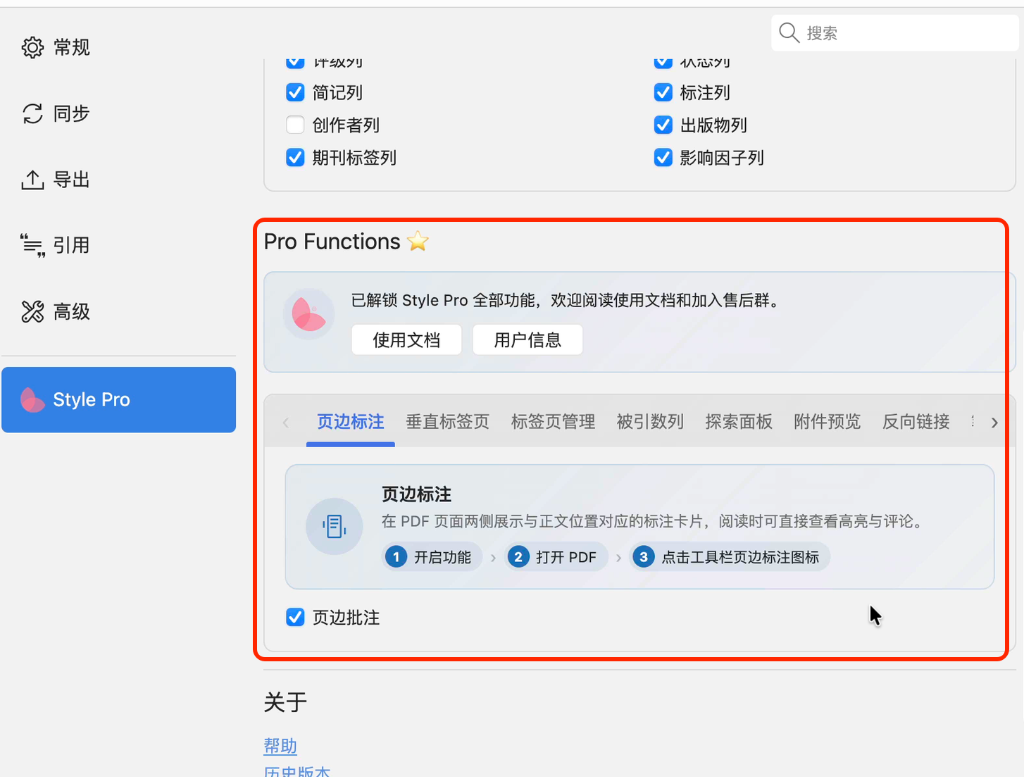Viewport: 1024px width, 777px height.
Task: Click the magnifier icon in search box
Action: 789,33
